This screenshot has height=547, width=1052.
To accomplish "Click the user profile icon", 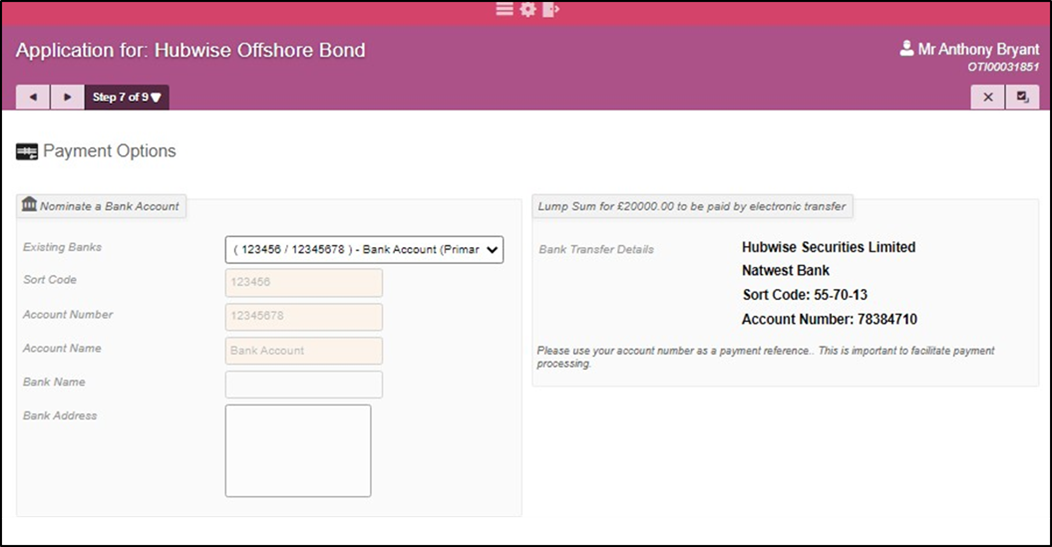I will [906, 48].
